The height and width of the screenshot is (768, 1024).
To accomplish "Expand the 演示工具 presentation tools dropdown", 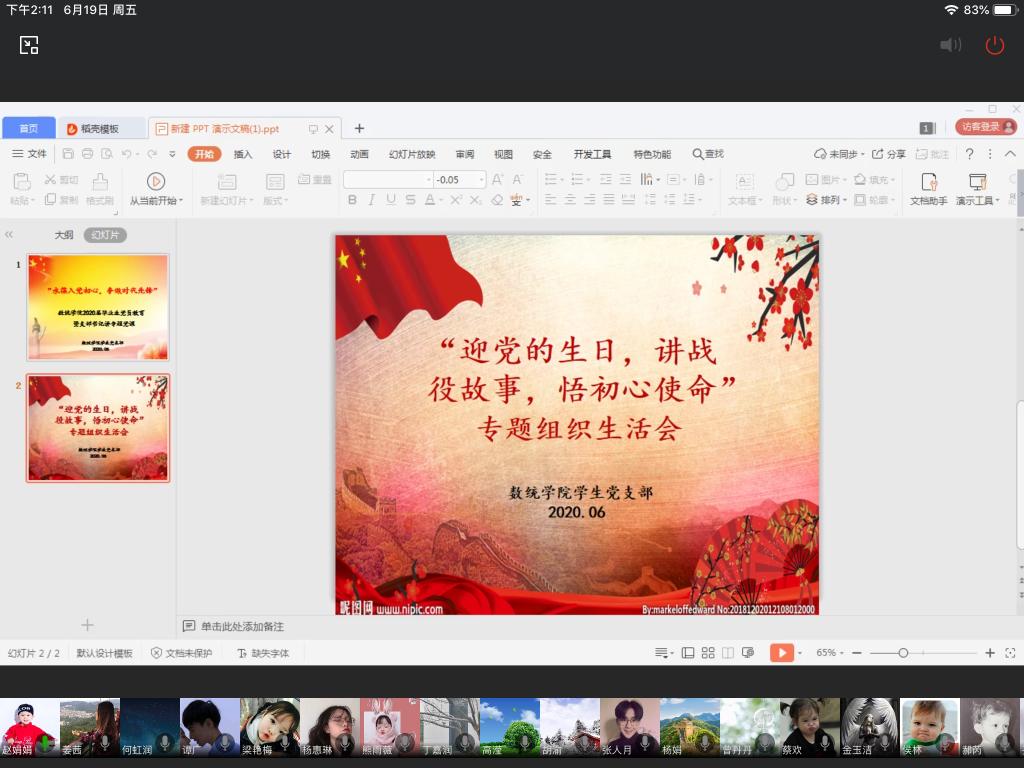I will tap(977, 201).
